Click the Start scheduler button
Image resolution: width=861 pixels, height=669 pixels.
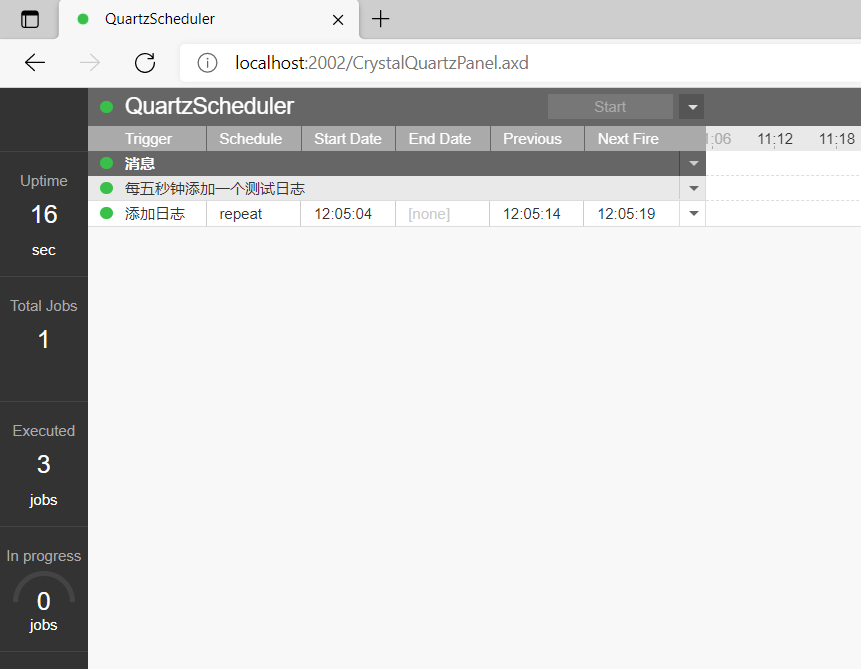click(x=610, y=107)
